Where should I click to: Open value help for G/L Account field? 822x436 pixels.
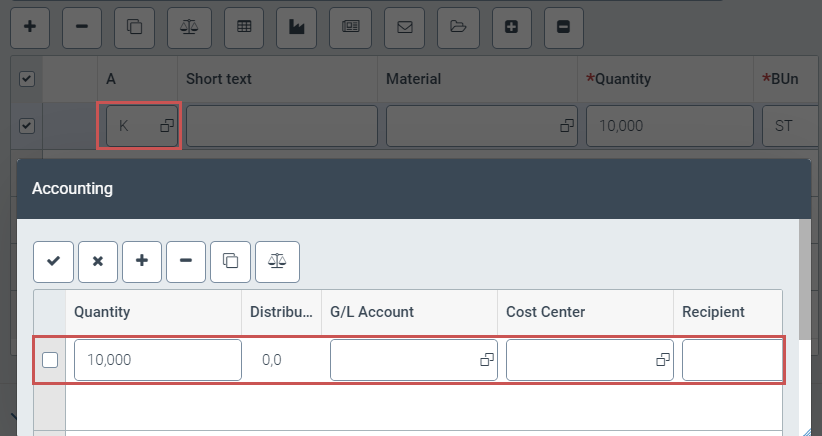tap(487, 360)
